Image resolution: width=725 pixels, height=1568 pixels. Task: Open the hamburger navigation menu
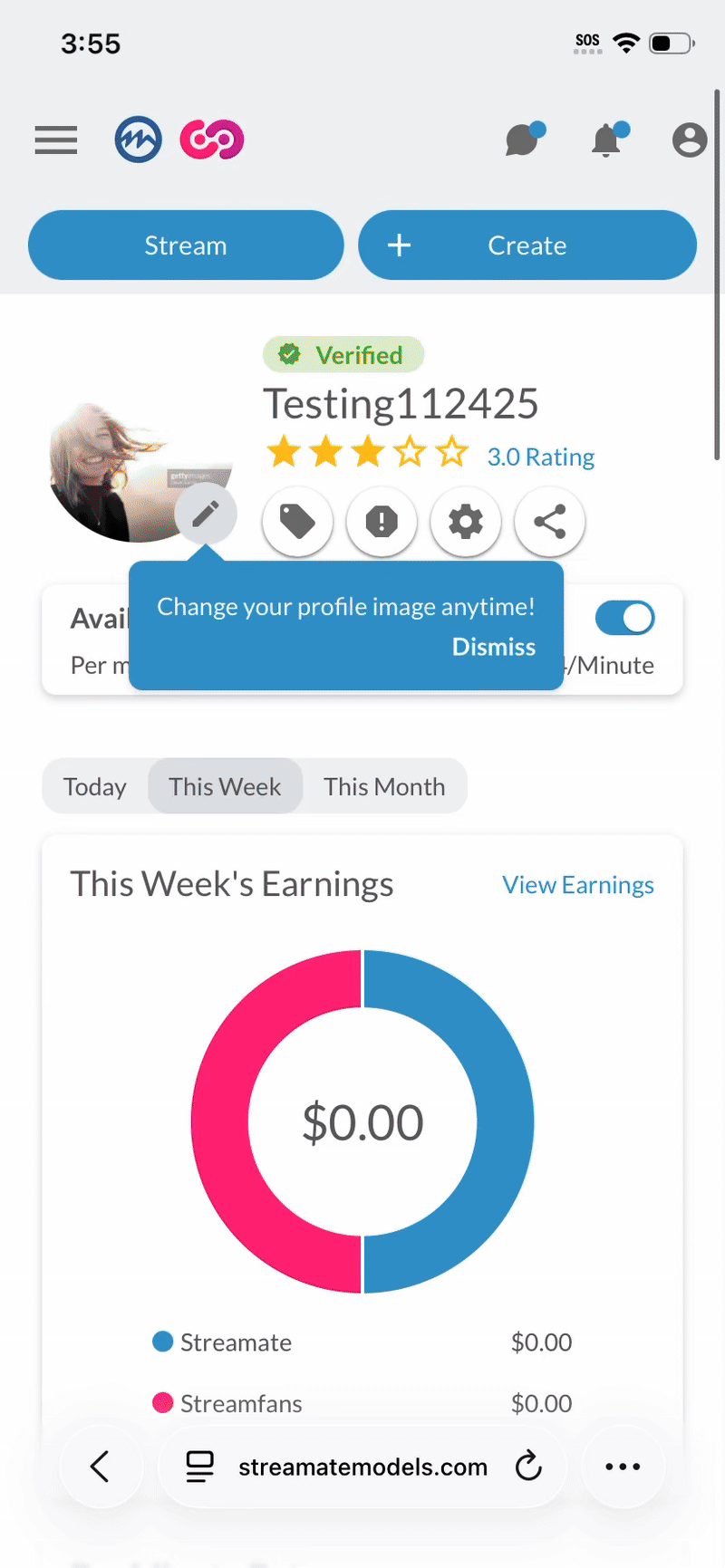[56, 140]
